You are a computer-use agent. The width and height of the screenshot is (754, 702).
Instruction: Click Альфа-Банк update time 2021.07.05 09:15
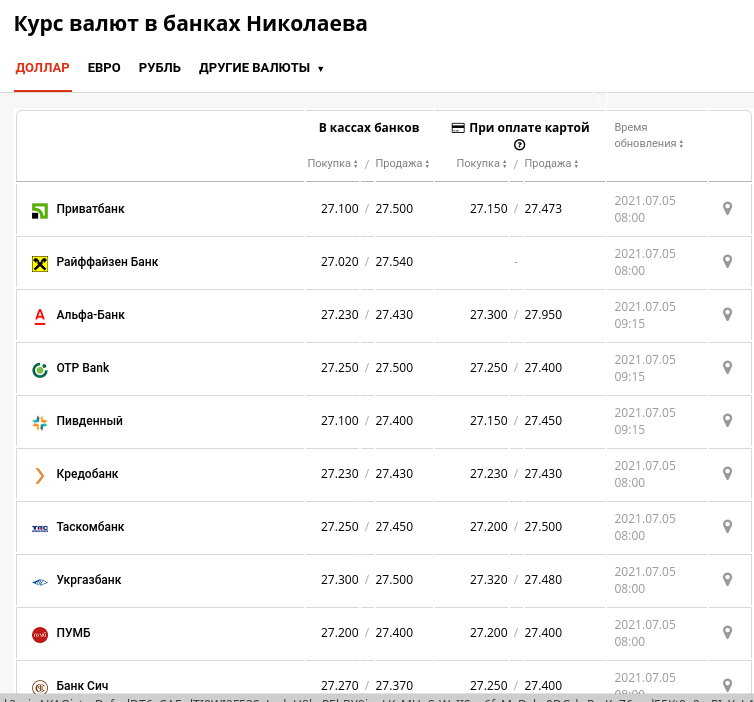(x=645, y=315)
